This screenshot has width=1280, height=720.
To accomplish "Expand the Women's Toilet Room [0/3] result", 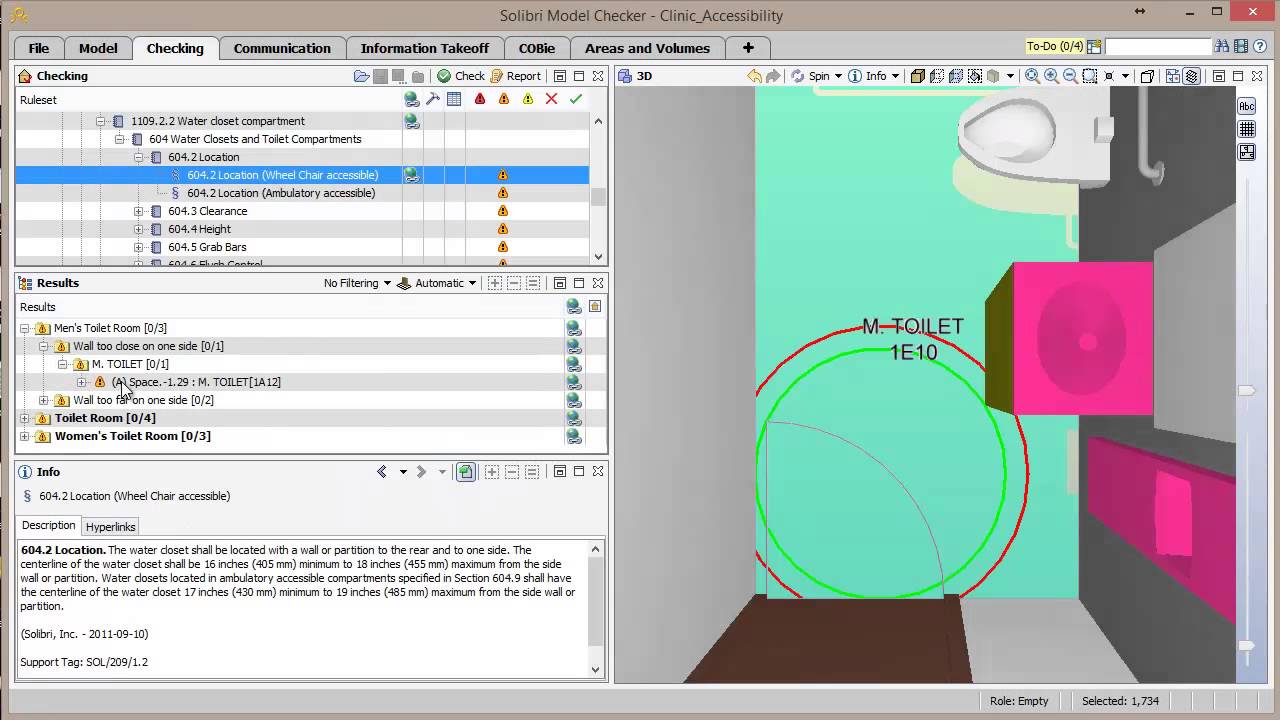I will [25, 436].
